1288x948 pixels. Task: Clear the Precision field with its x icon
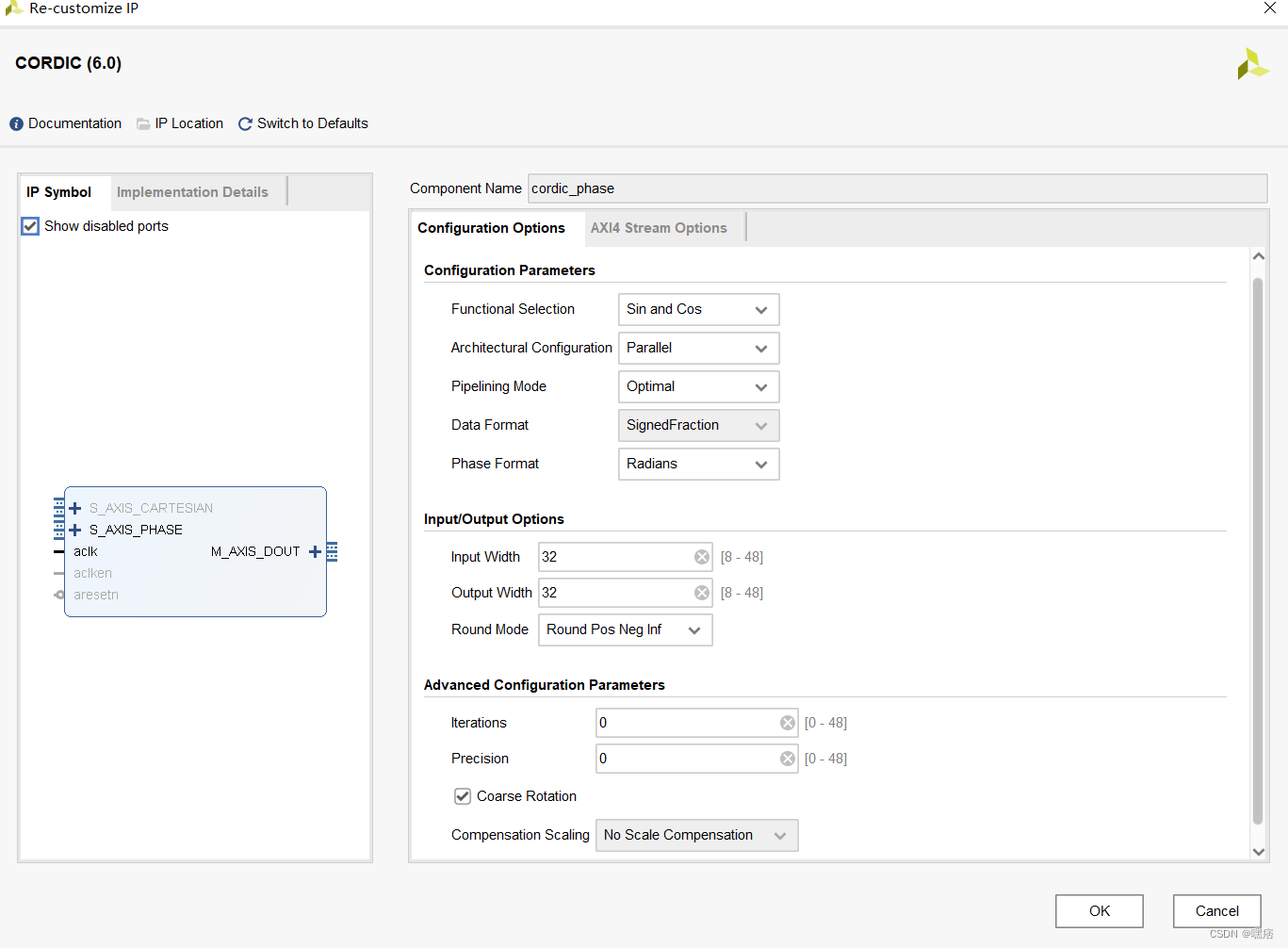tap(787, 758)
